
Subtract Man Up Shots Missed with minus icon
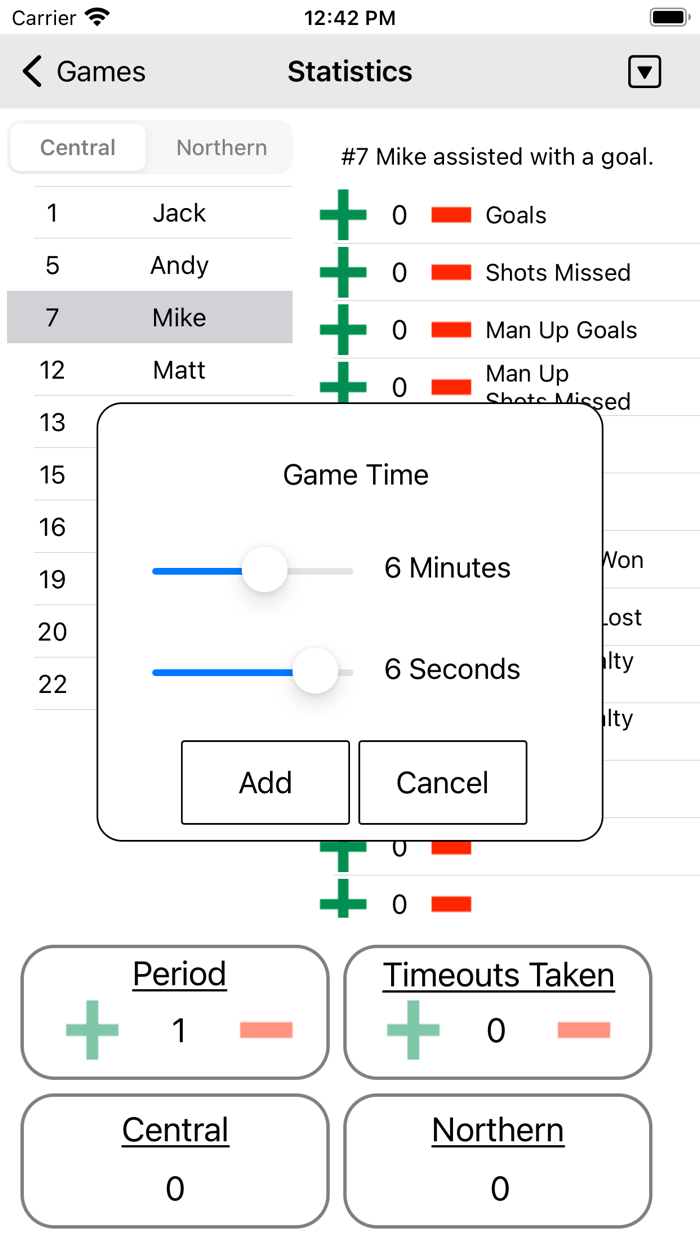(x=453, y=387)
